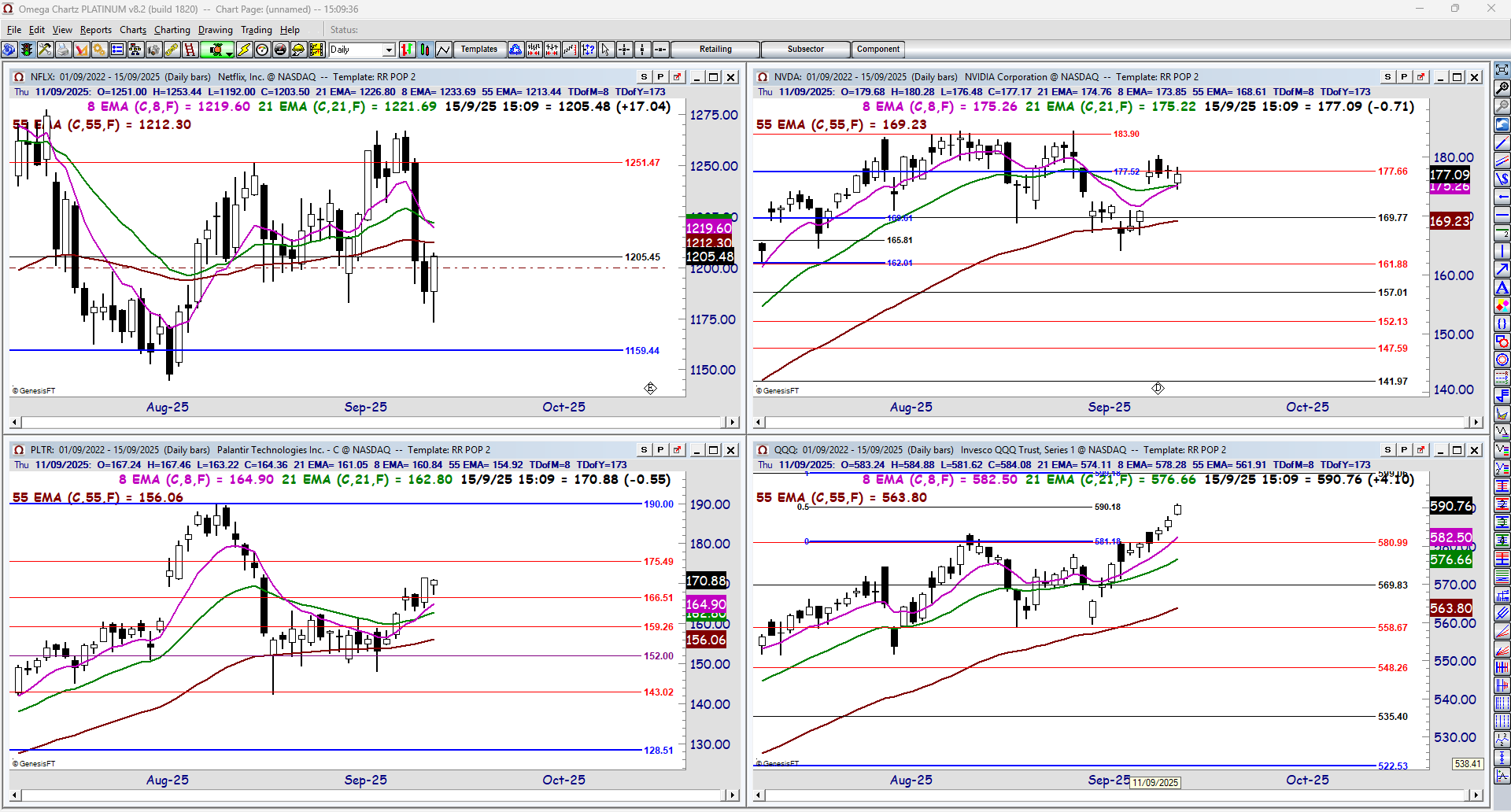Toggle the S button on NFLX chart
The image size is (1511, 812).
tap(644, 77)
